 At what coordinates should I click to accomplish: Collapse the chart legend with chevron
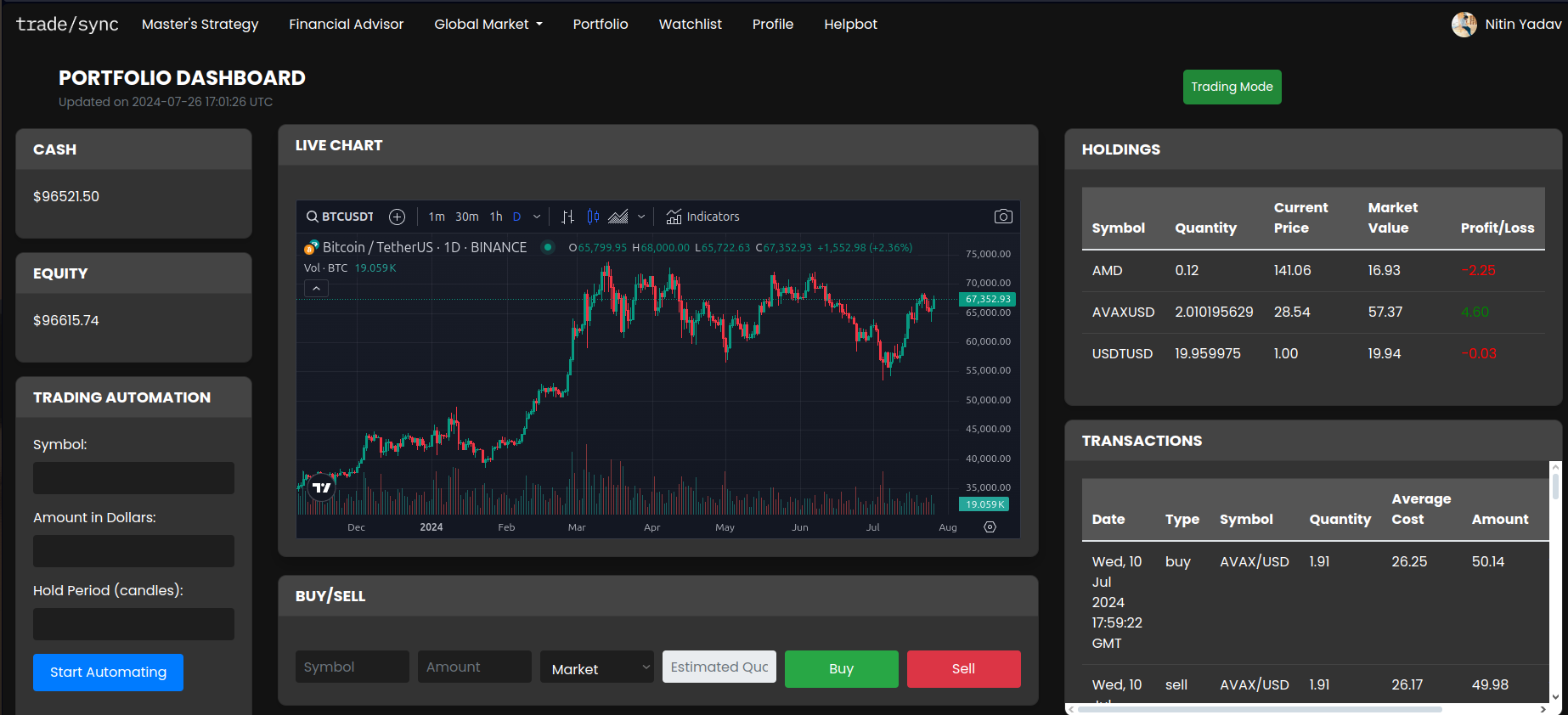(x=316, y=289)
